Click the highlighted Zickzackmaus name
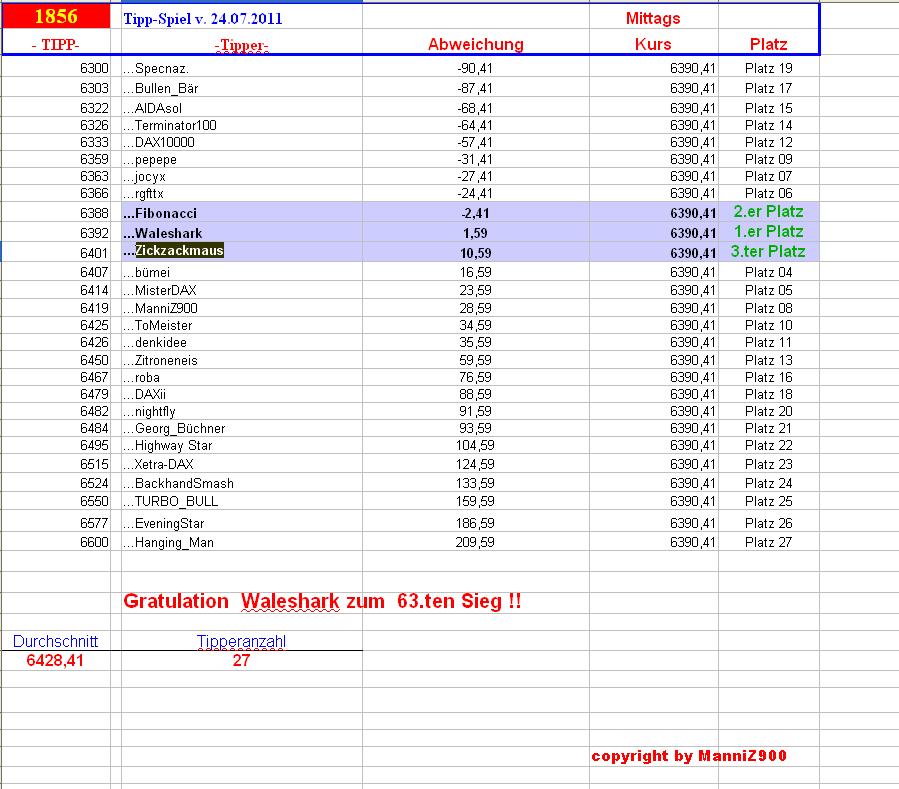 179,251
